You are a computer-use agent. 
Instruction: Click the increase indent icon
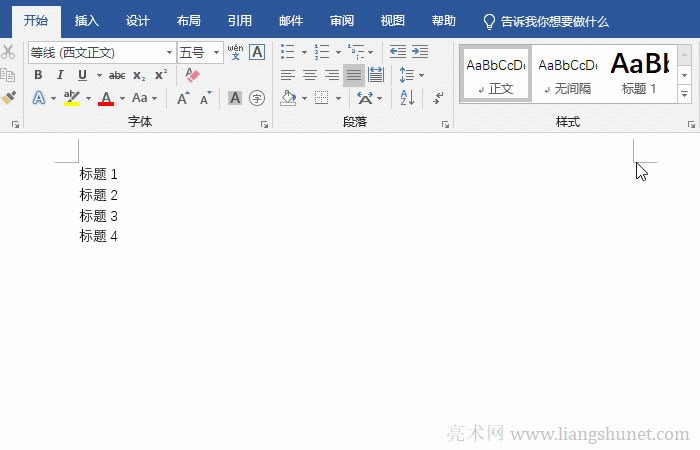tap(420, 52)
